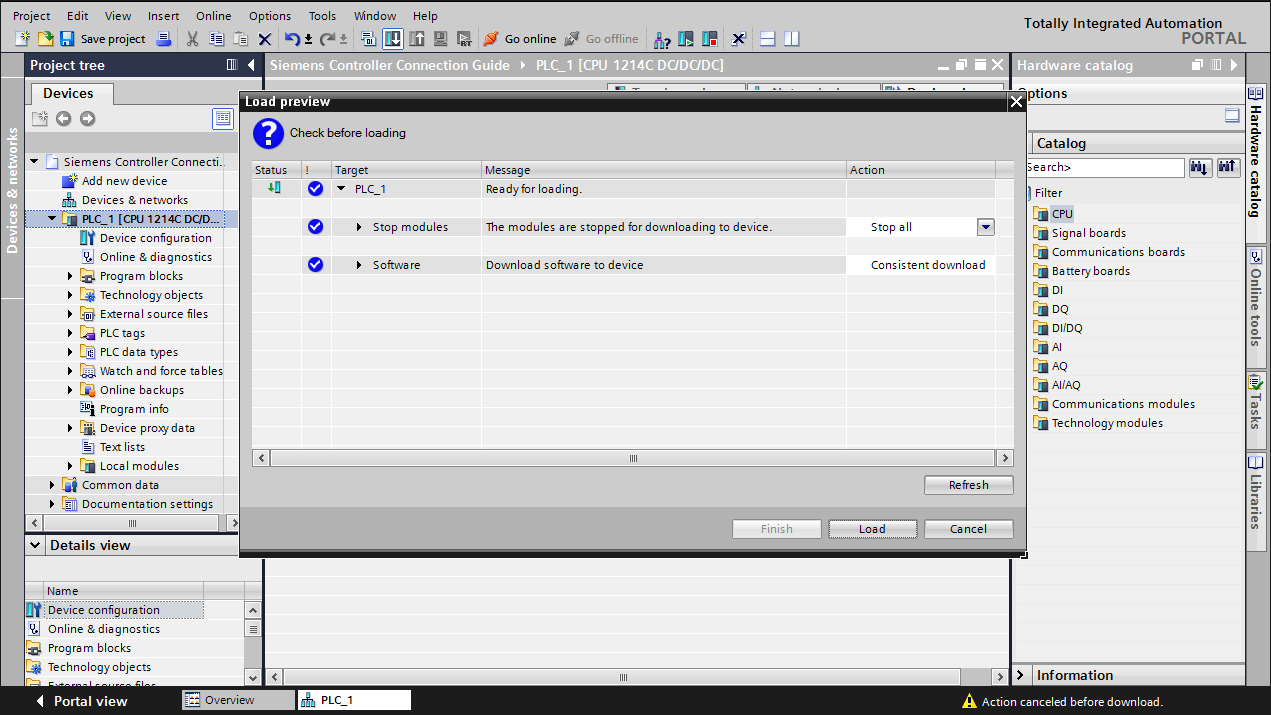Click the Print icon in the toolbar
1271x715 pixels.
pyautogui.click(x=163, y=39)
